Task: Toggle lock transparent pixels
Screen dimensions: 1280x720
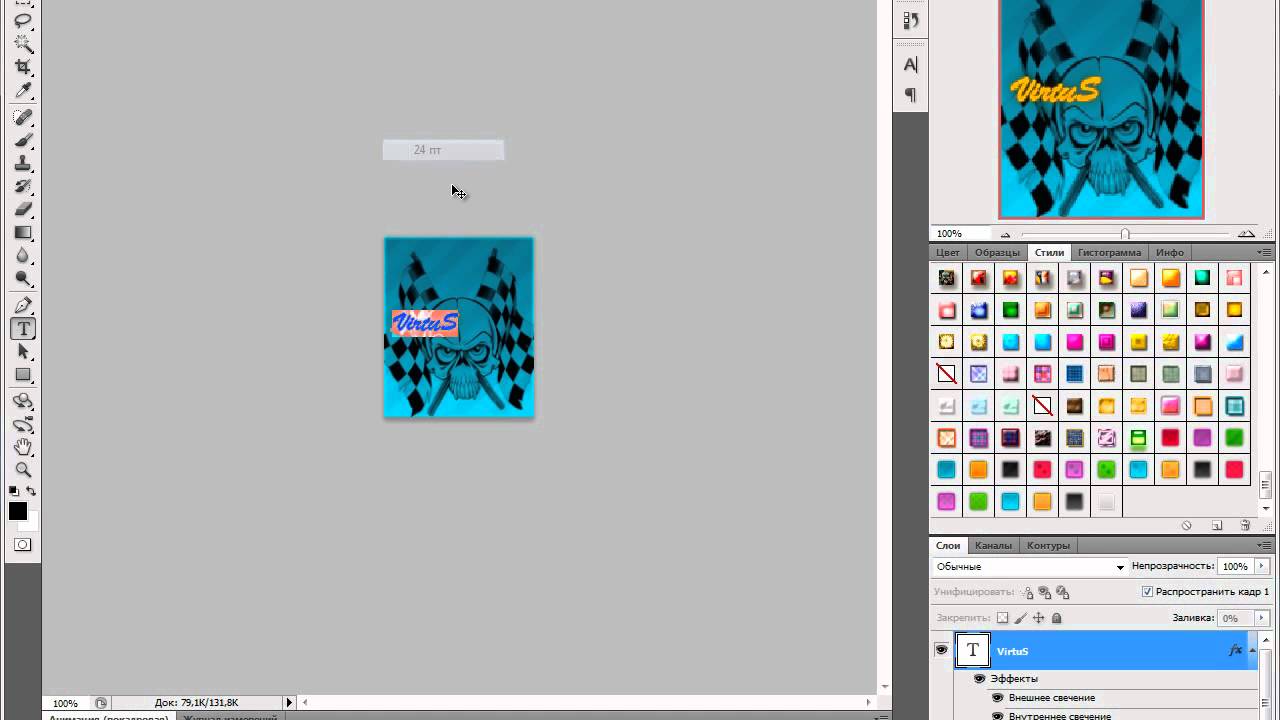Action: click(x=1003, y=618)
